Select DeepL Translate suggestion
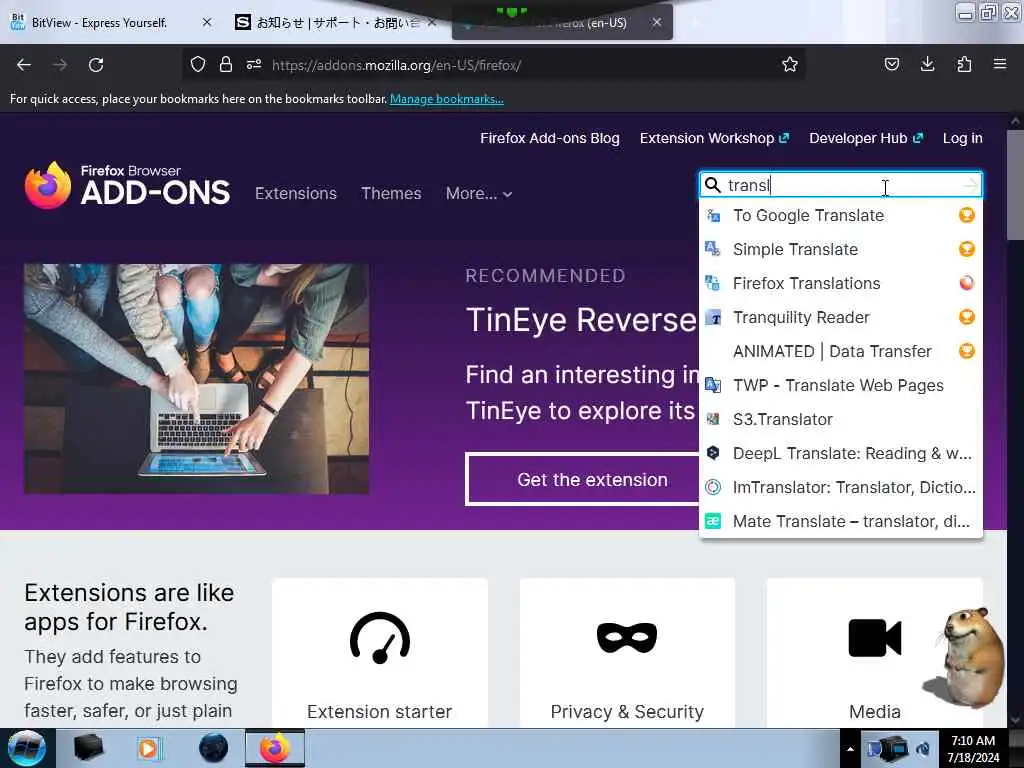 pos(840,453)
